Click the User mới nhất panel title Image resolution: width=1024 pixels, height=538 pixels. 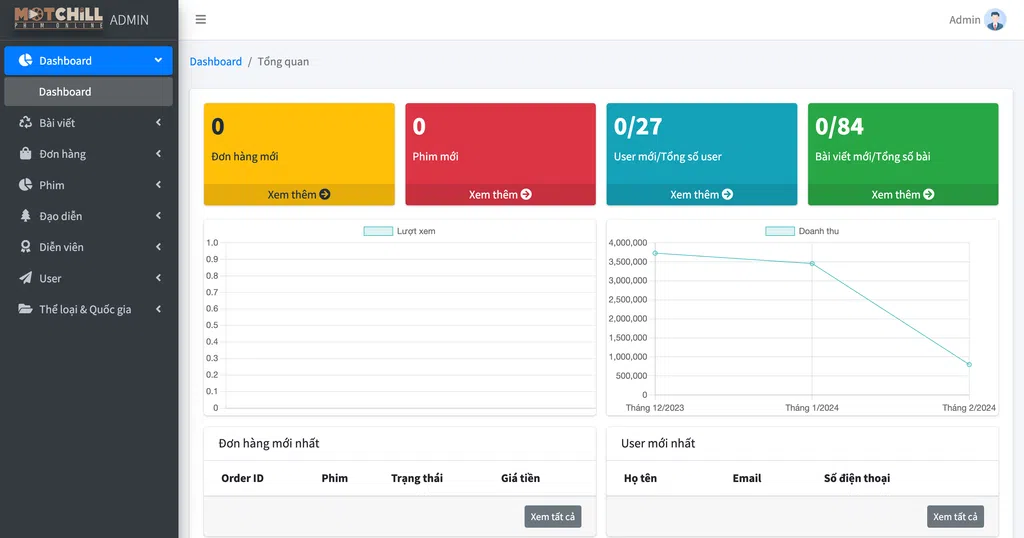658,443
